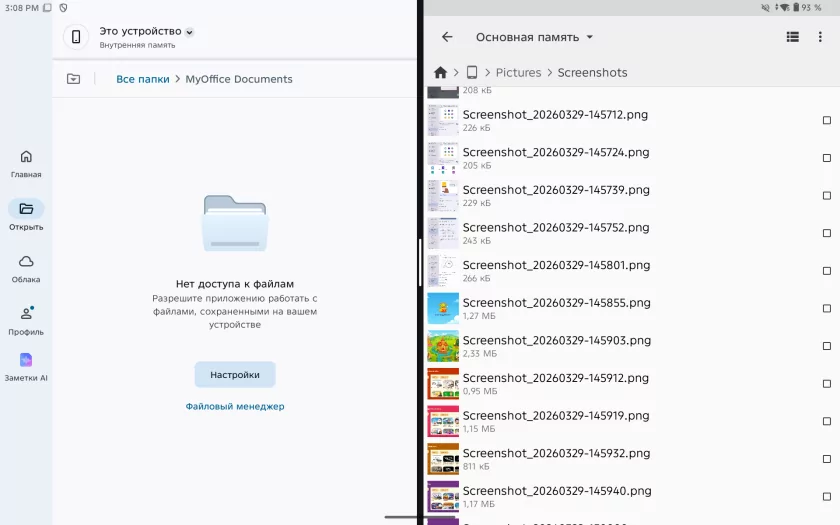Open the Screenshot_20260329-145903.png thumbnail
The height and width of the screenshot is (525, 840).
tap(443, 346)
